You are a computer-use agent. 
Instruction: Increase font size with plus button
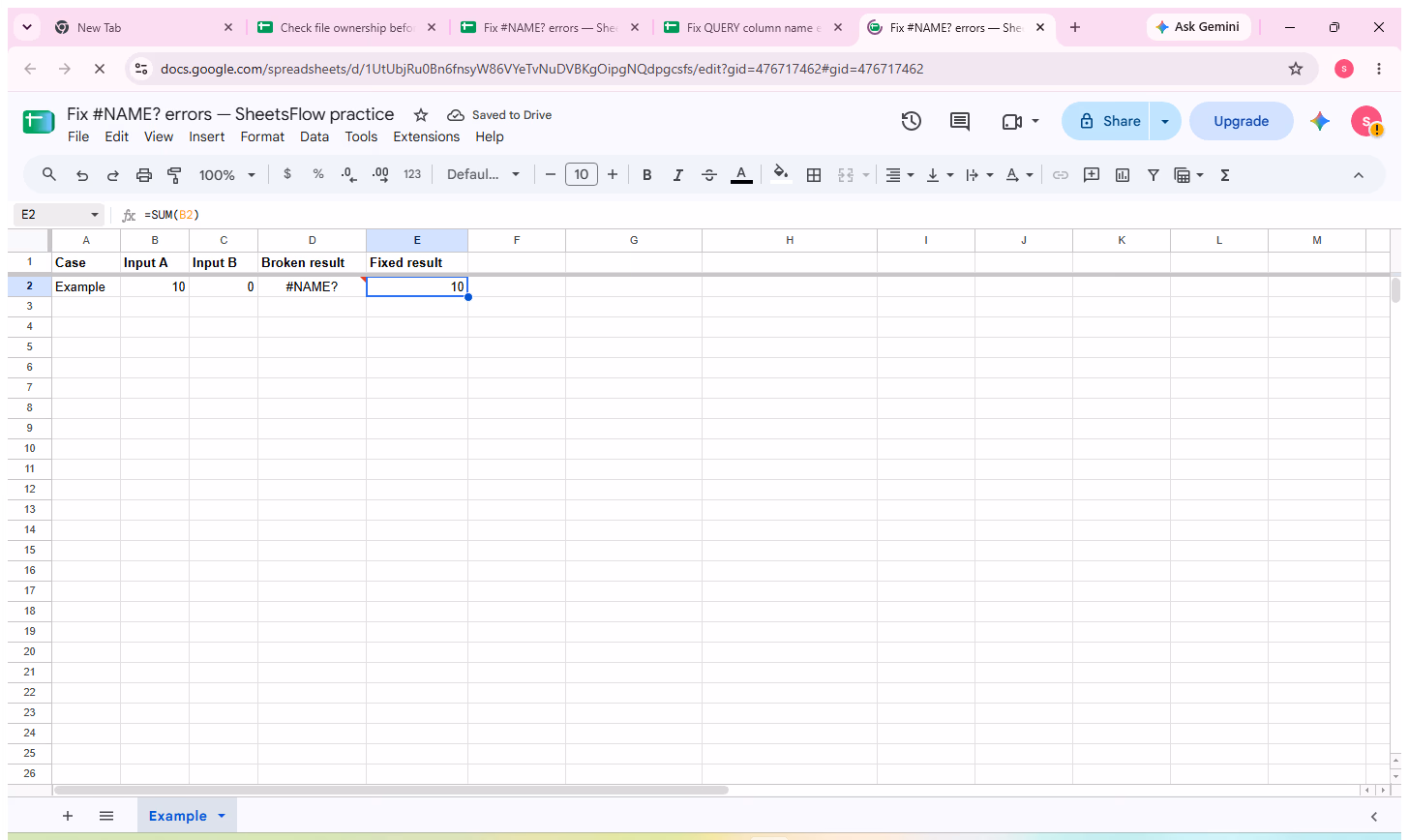pos(613,175)
